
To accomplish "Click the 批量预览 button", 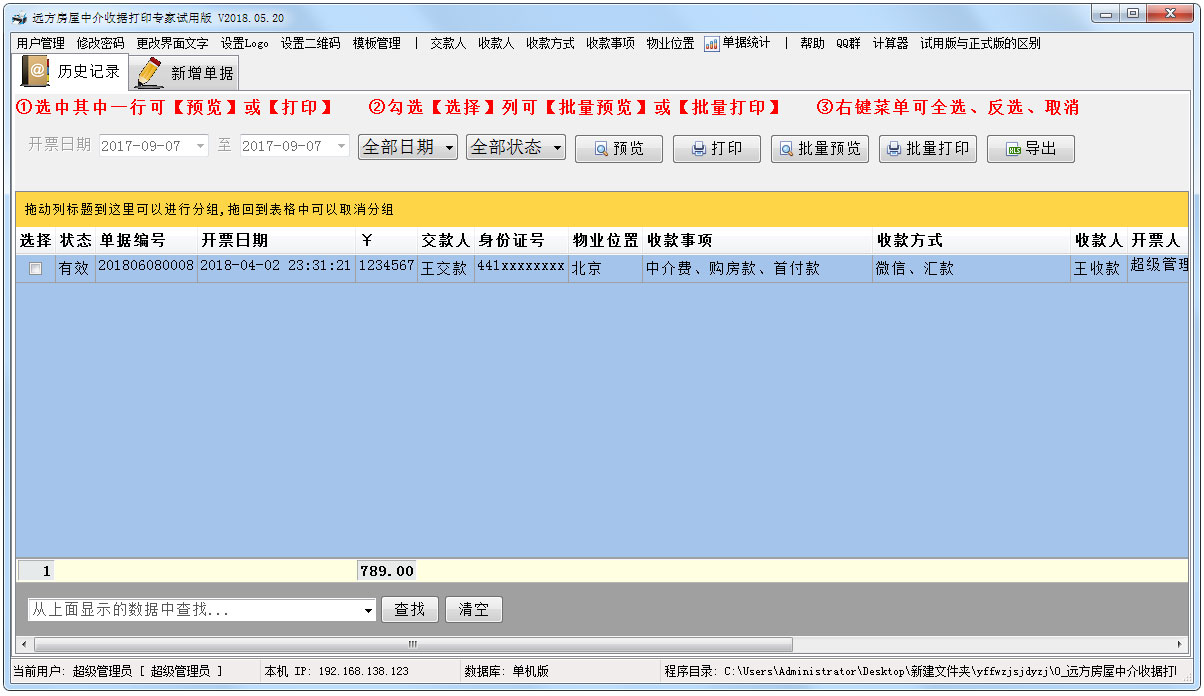I will coord(819,149).
